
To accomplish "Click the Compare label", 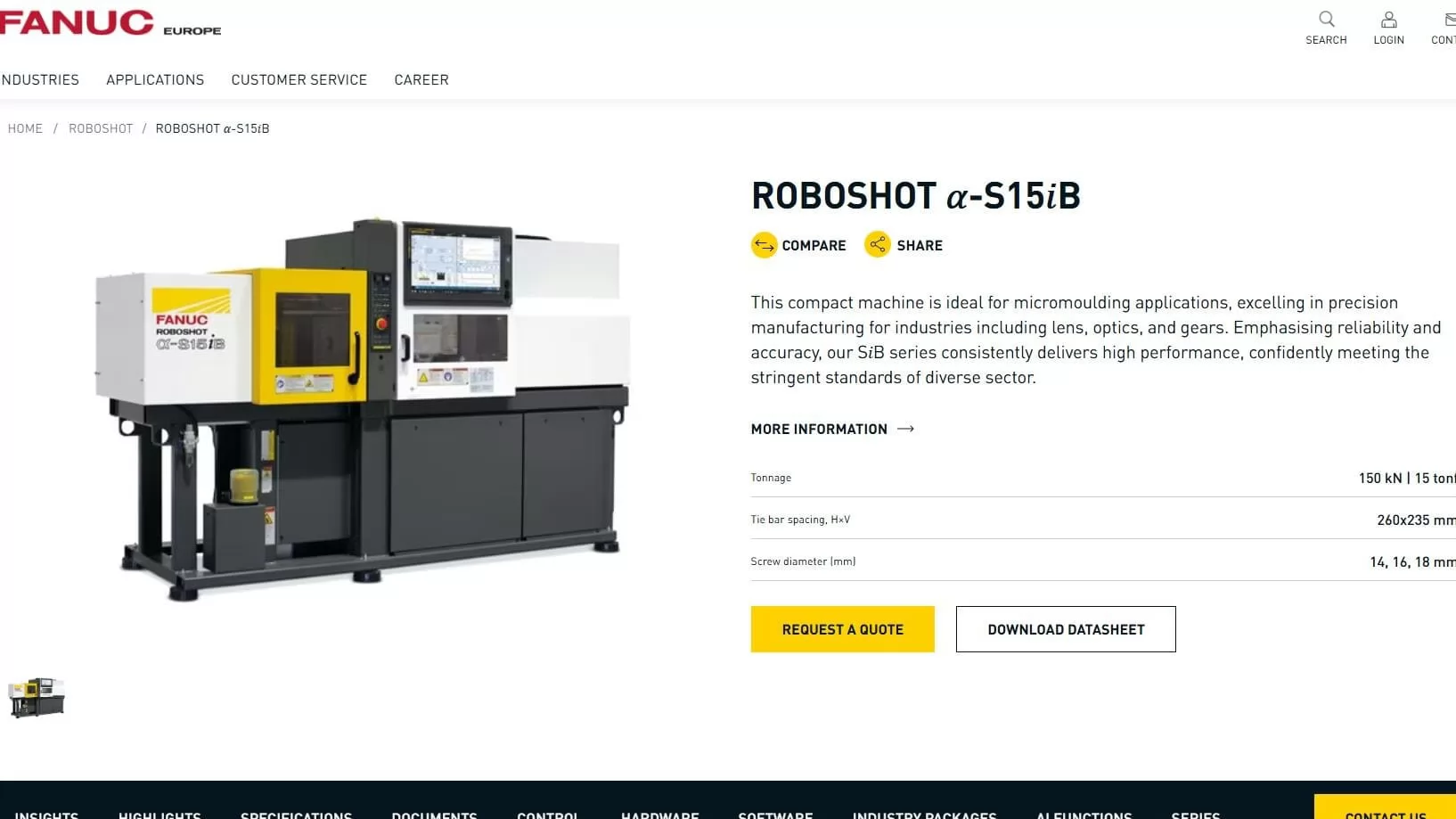I will click(x=814, y=246).
